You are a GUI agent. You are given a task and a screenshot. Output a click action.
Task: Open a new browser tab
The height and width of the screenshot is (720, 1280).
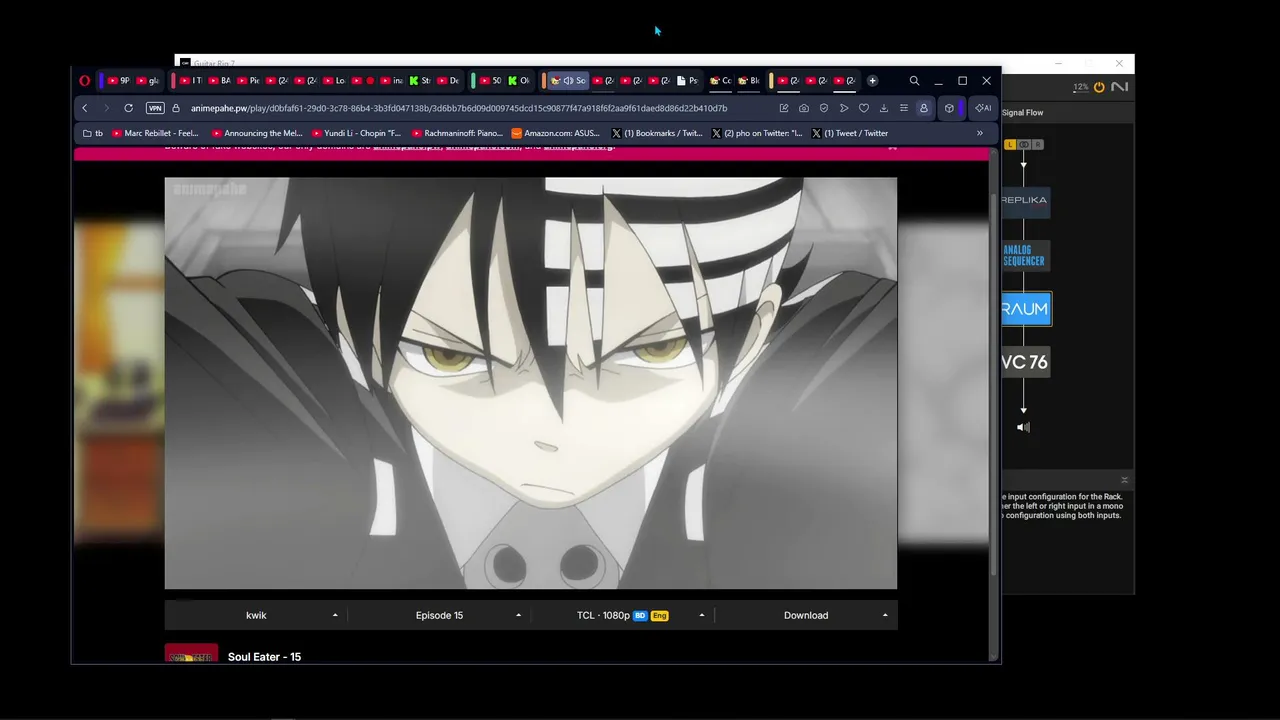(x=872, y=81)
